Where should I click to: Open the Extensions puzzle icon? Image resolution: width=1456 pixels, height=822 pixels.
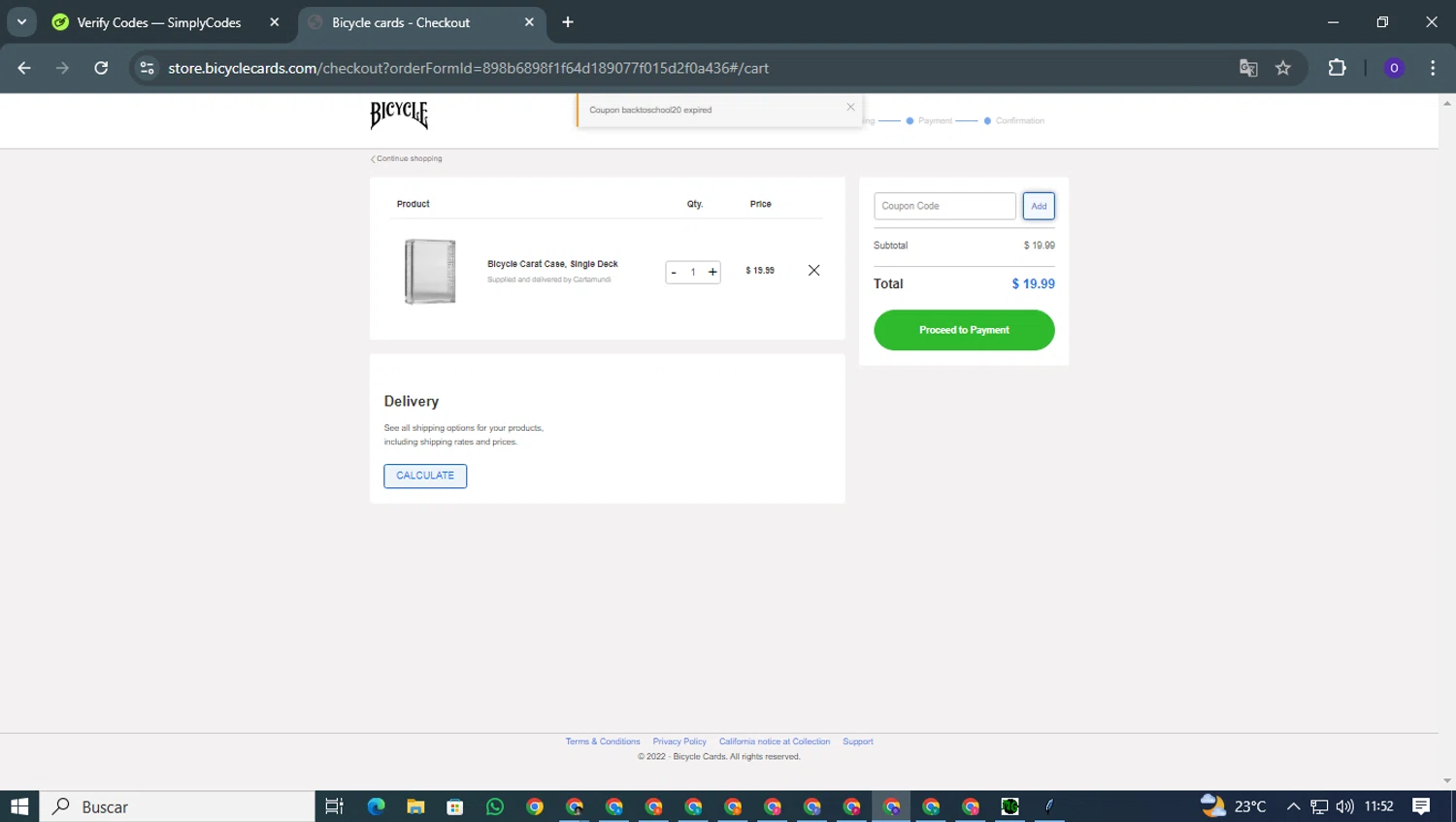coord(1337,68)
